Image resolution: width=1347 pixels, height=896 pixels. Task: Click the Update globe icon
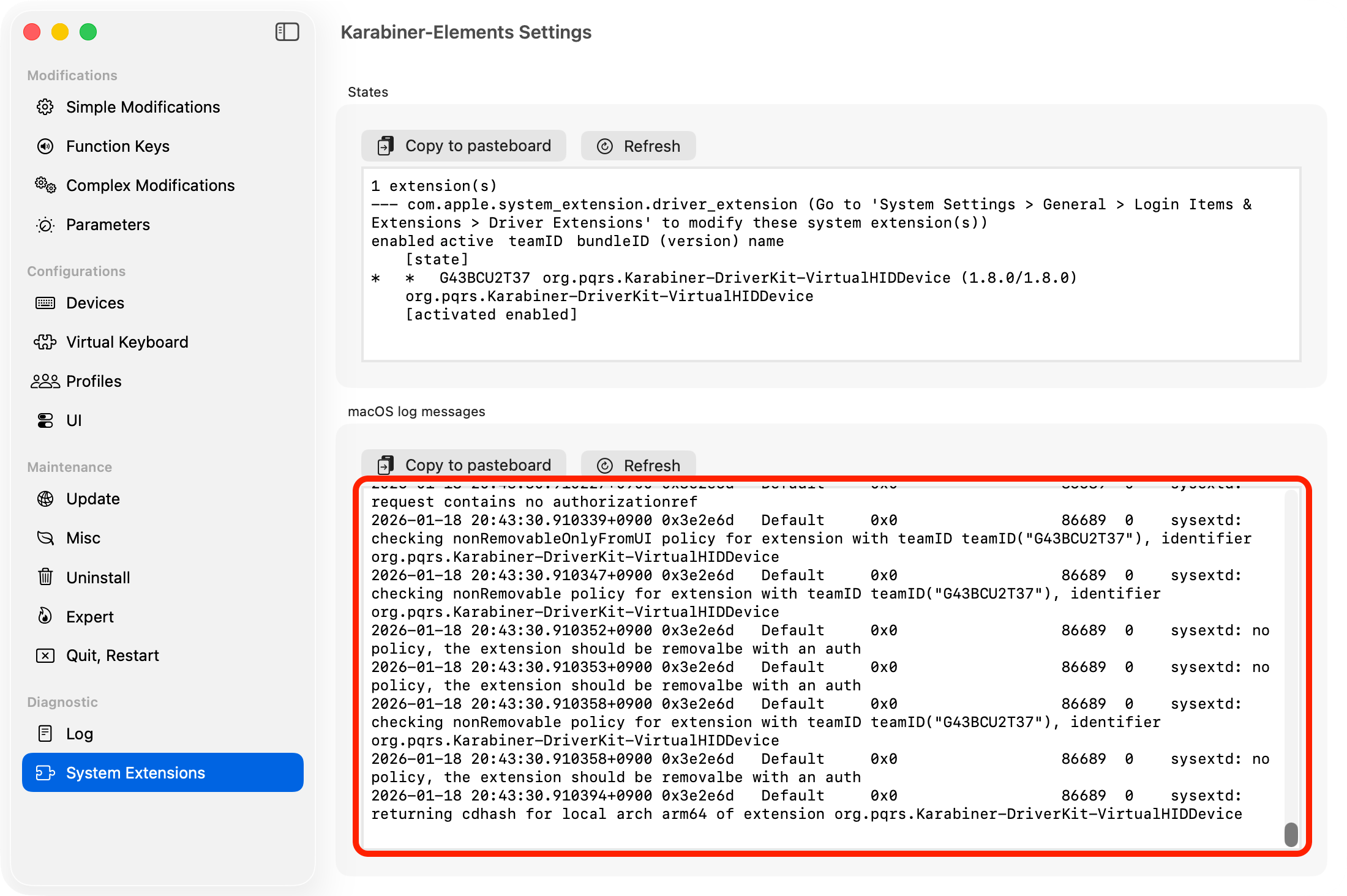(45, 499)
